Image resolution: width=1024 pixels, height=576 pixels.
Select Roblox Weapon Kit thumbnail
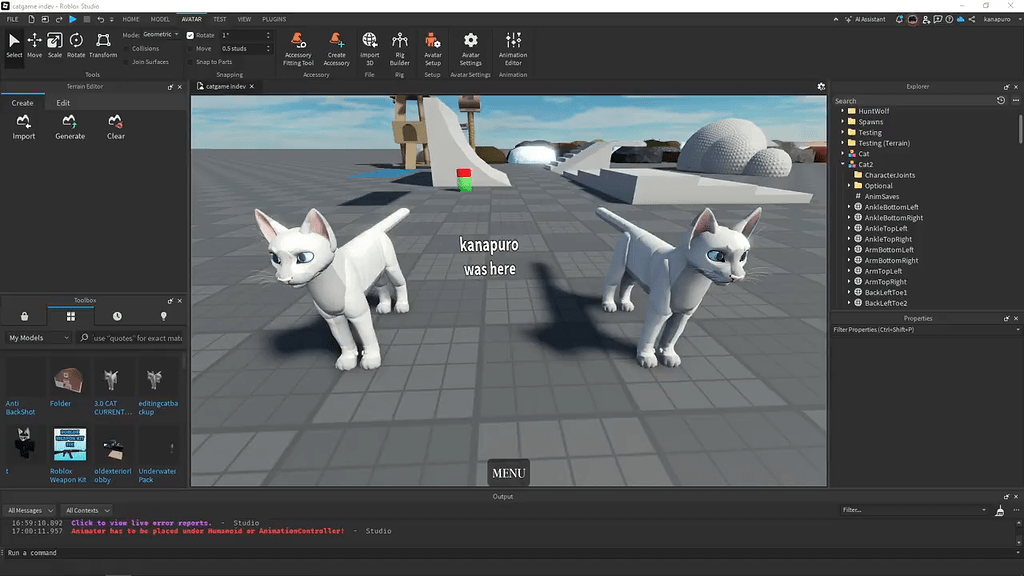(x=70, y=444)
